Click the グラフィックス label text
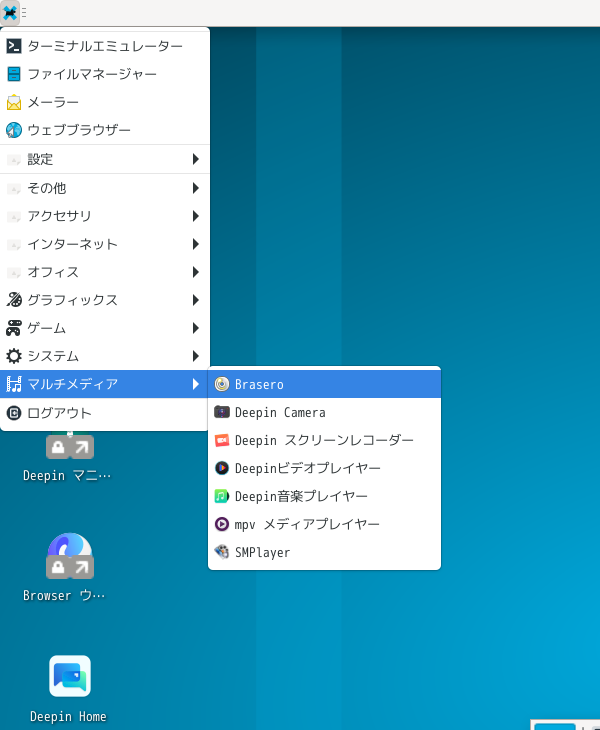 tap(73, 300)
